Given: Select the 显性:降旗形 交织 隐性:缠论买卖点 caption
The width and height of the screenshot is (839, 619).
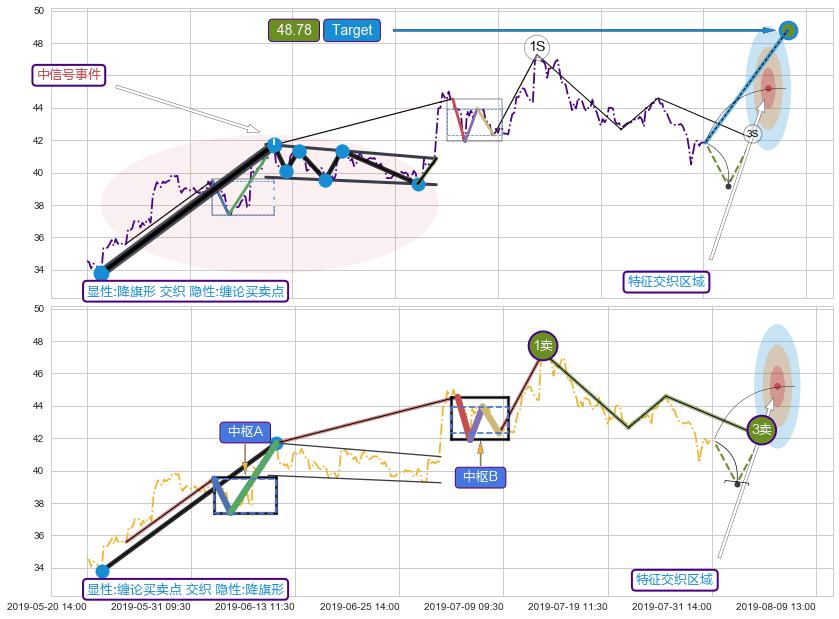Looking at the screenshot, I should click(x=186, y=292).
